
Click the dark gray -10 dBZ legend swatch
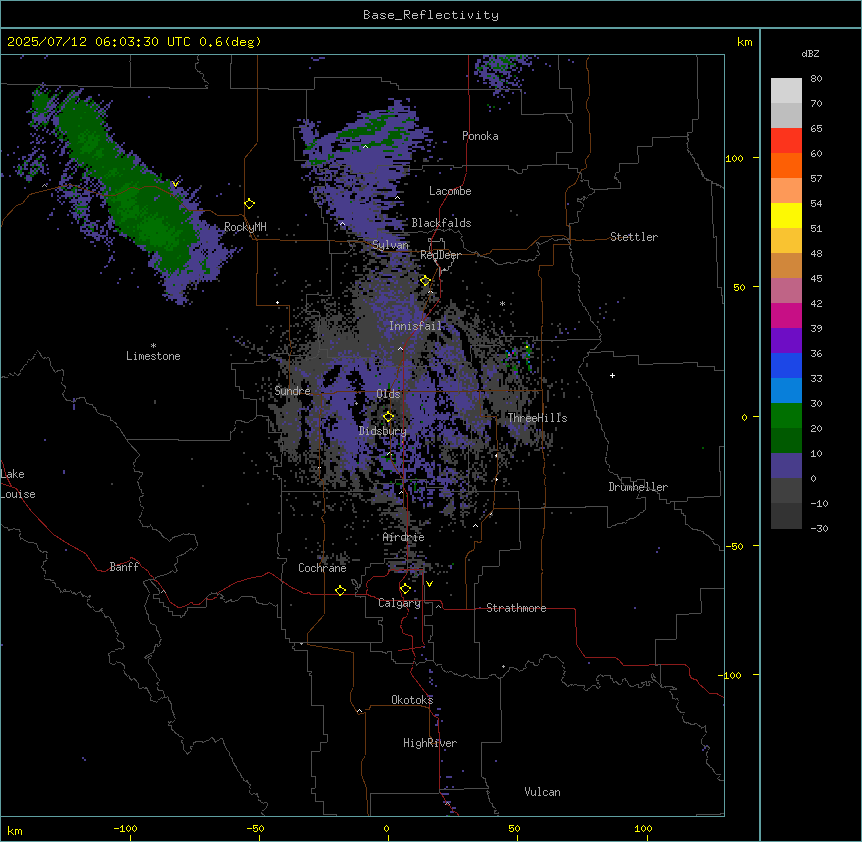[x=786, y=516]
